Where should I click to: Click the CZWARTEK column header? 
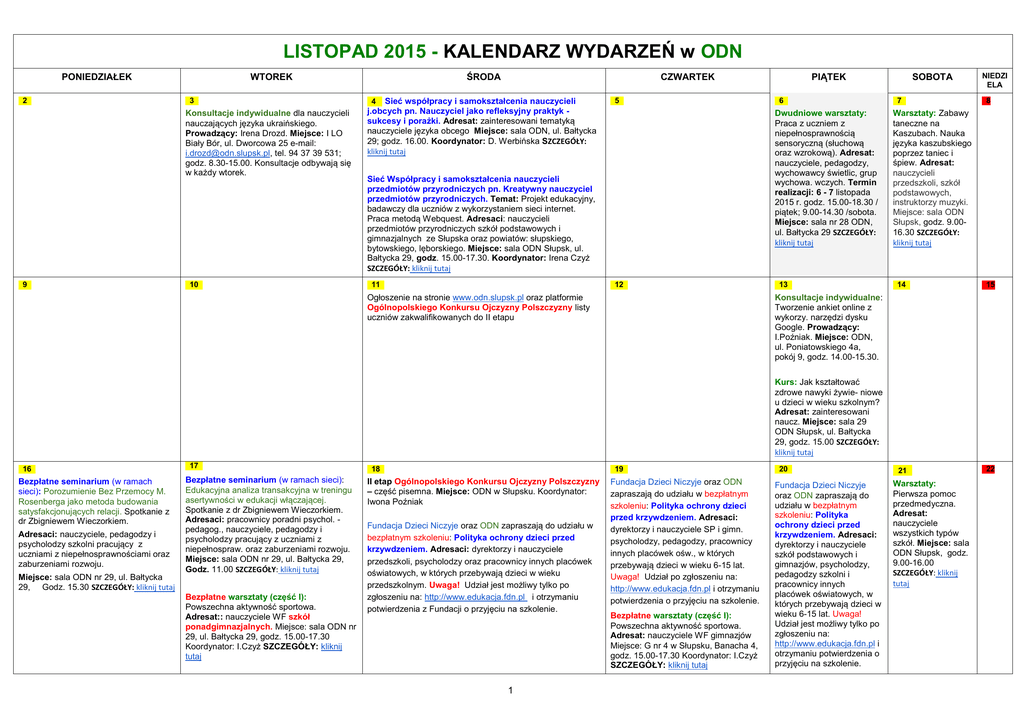tap(687, 77)
